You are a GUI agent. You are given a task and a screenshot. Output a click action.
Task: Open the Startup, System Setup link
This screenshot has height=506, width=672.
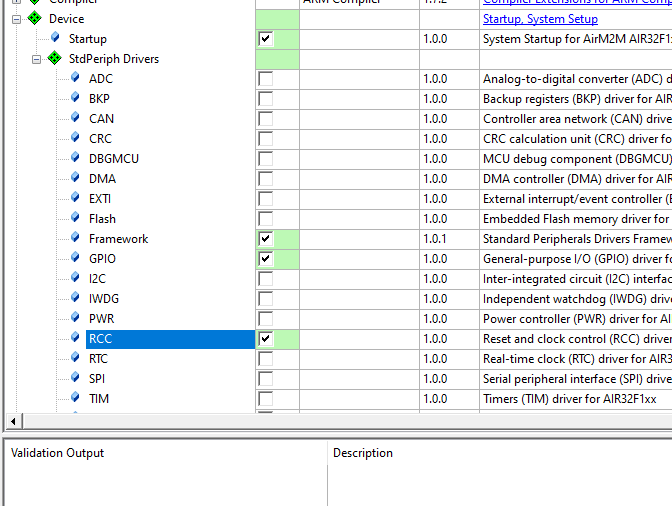[x=540, y=19]
